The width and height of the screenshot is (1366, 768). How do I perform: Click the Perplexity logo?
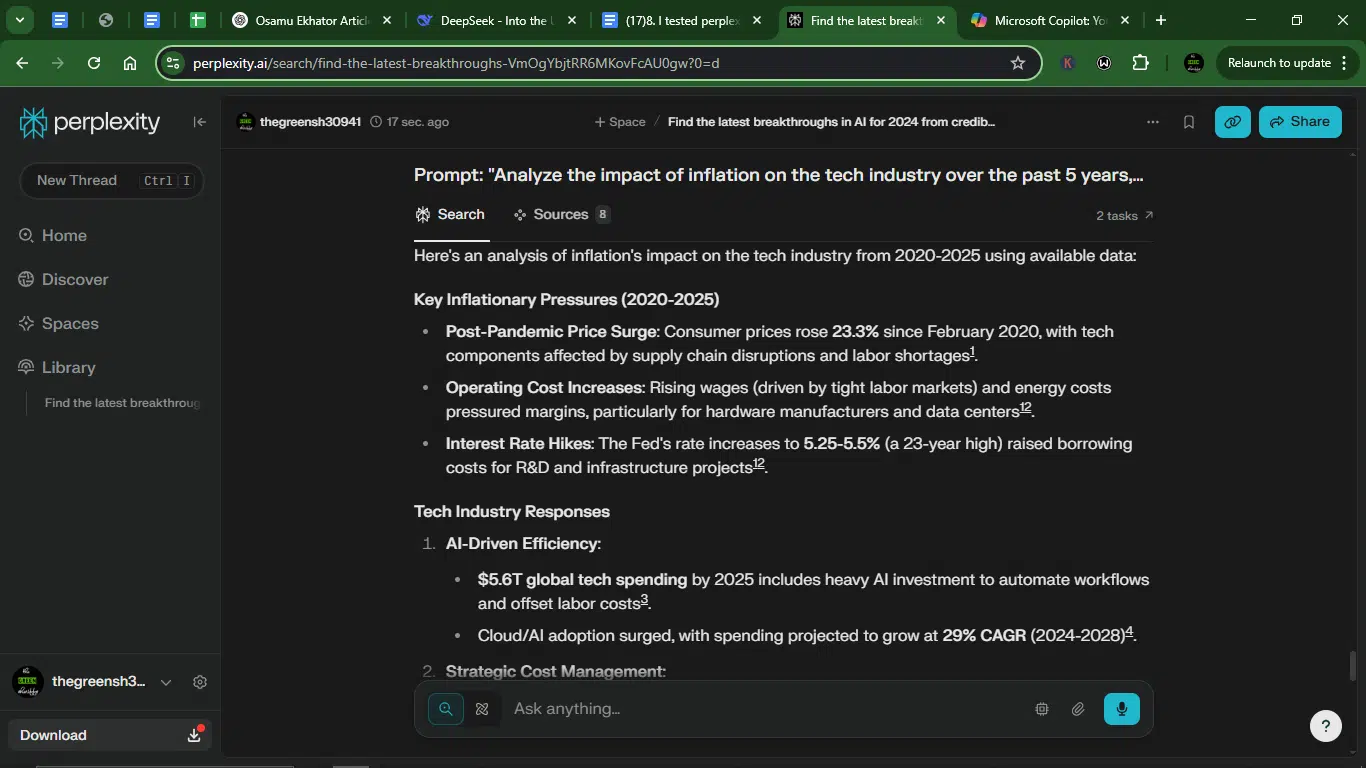point(90,123)
